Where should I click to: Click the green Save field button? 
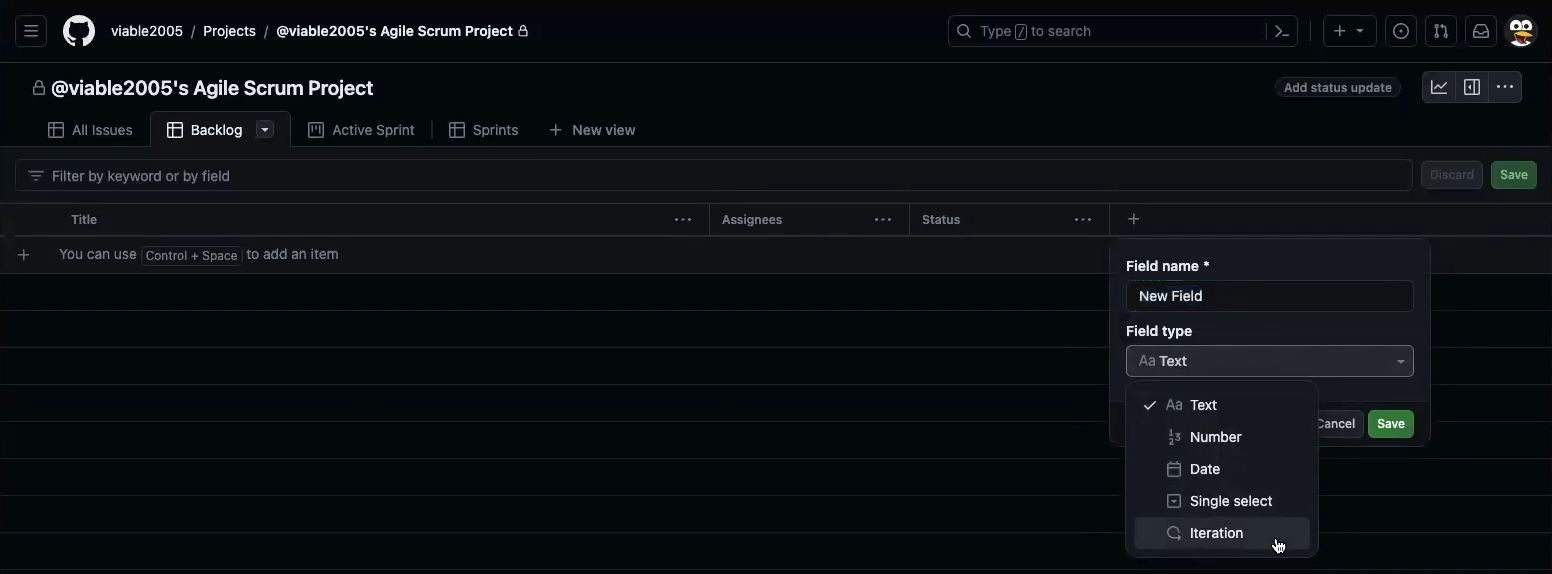[1390, 424]
